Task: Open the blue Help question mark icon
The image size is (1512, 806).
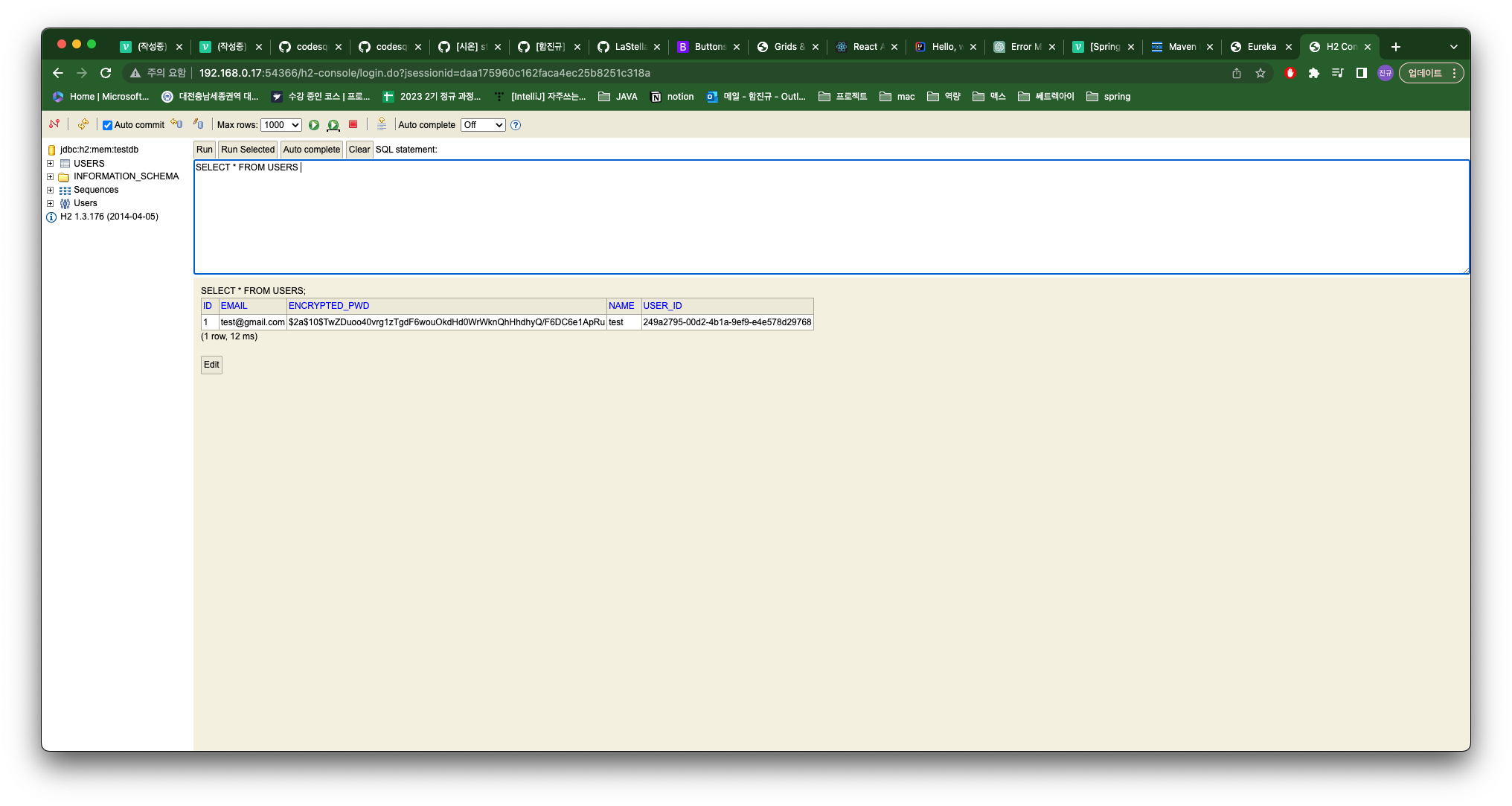Action: [516, 125]
